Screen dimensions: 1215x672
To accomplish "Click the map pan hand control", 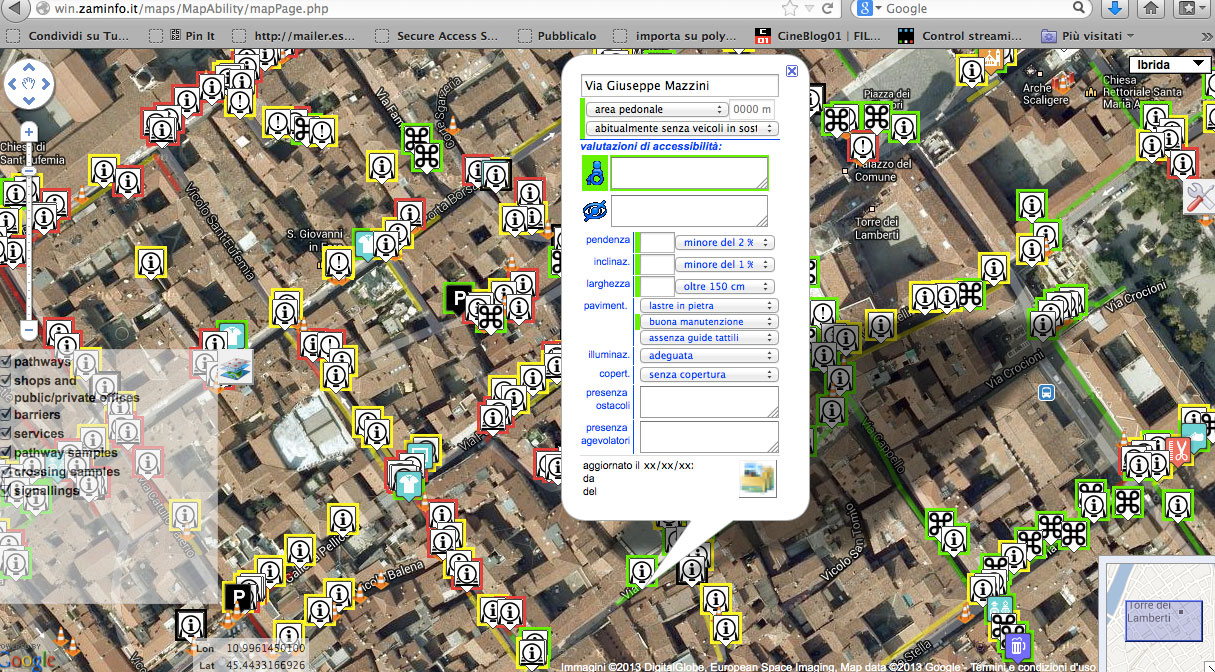I will point(28,84).
